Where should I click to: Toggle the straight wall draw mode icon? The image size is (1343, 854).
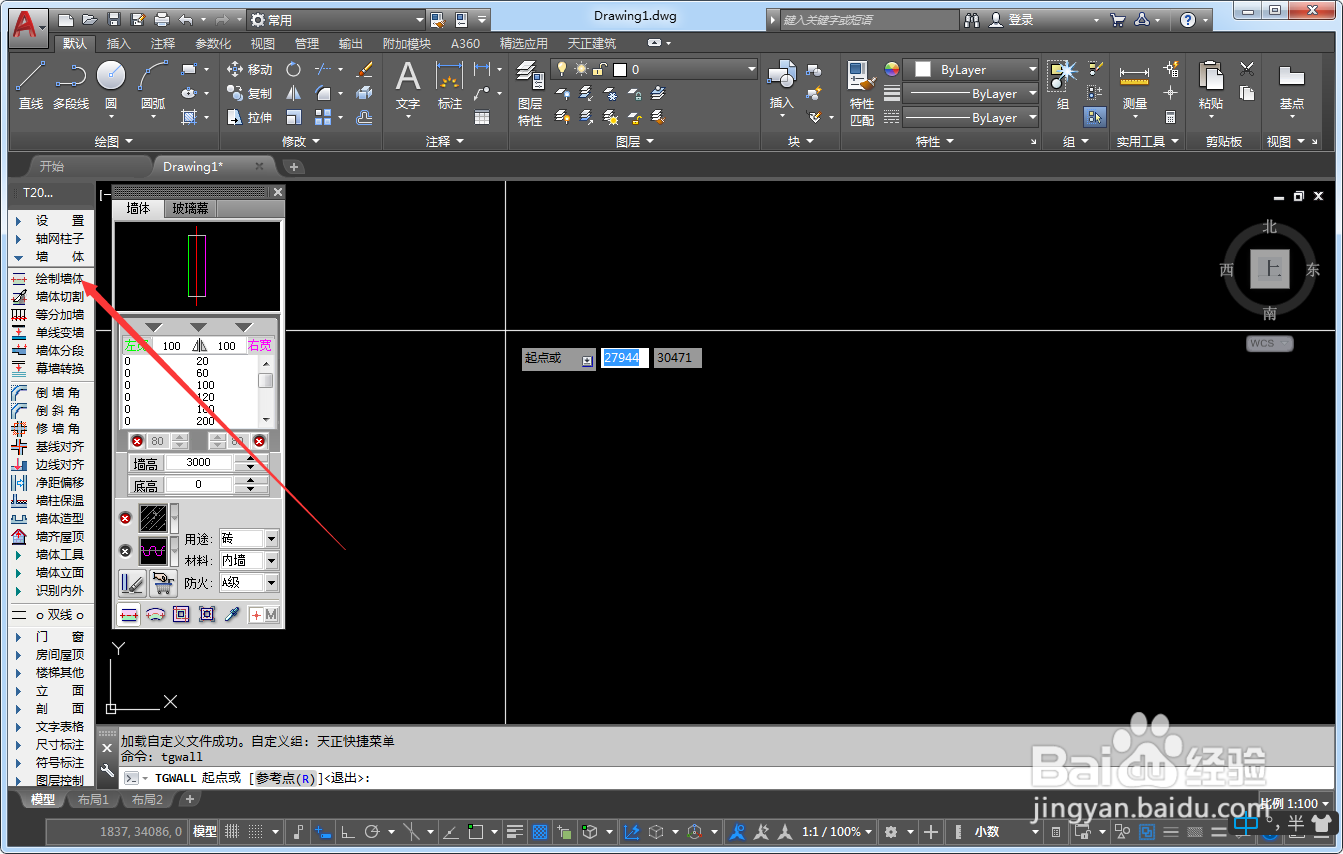129,614
